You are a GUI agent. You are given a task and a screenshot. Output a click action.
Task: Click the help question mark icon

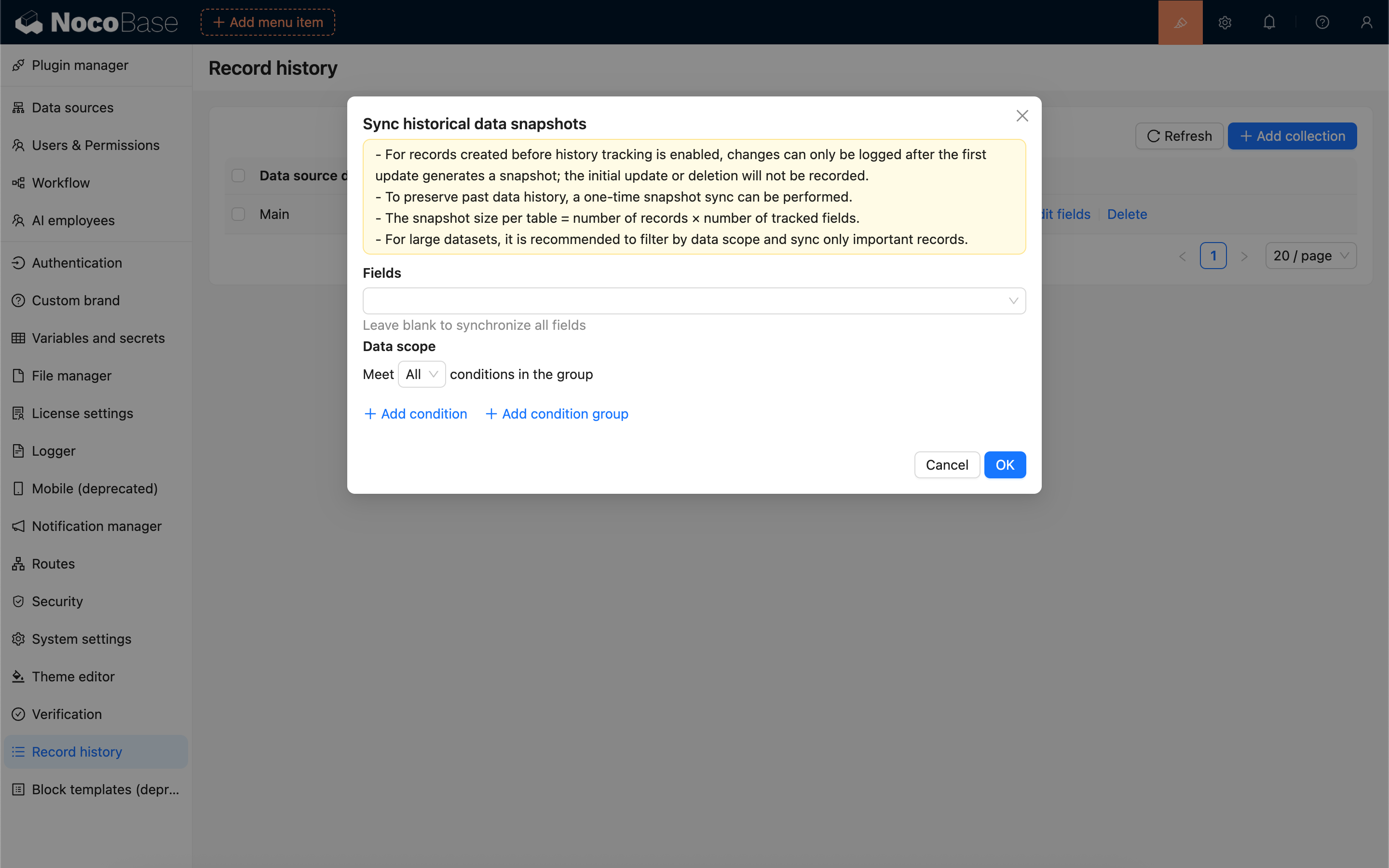(x=1322, y=22)
